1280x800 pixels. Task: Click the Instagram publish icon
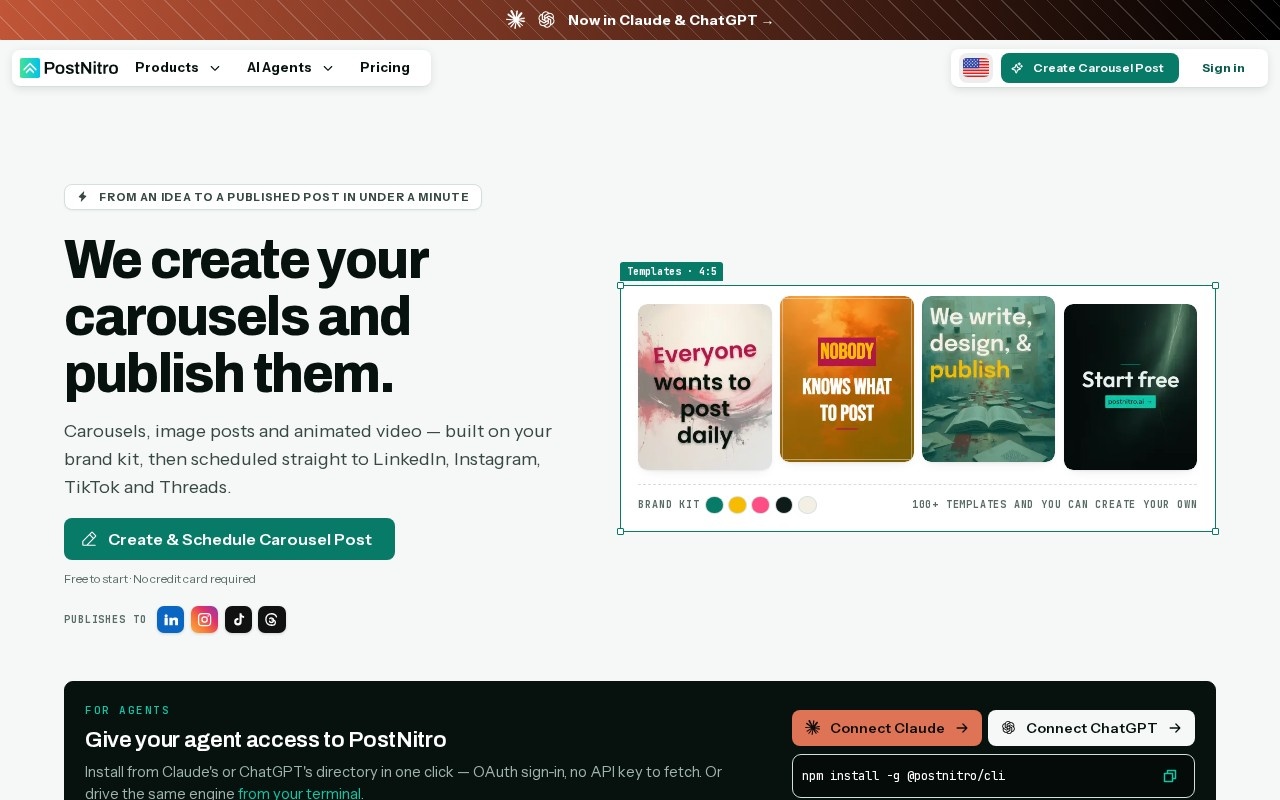coord(205,620)
